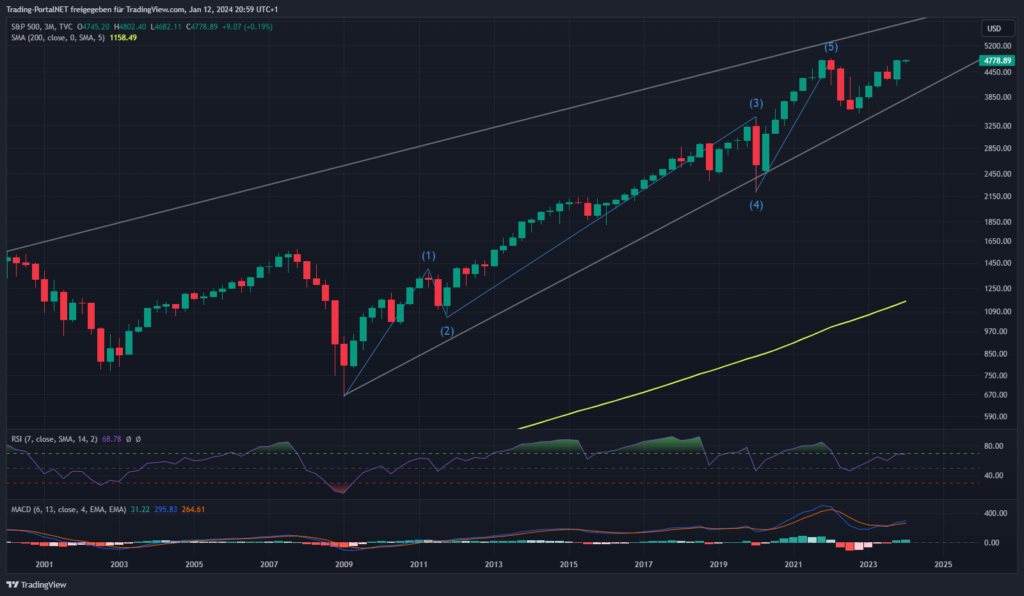Screen dimensions: 1024x596
Task: Open the USD currency selector
Action: pos(998,28)
